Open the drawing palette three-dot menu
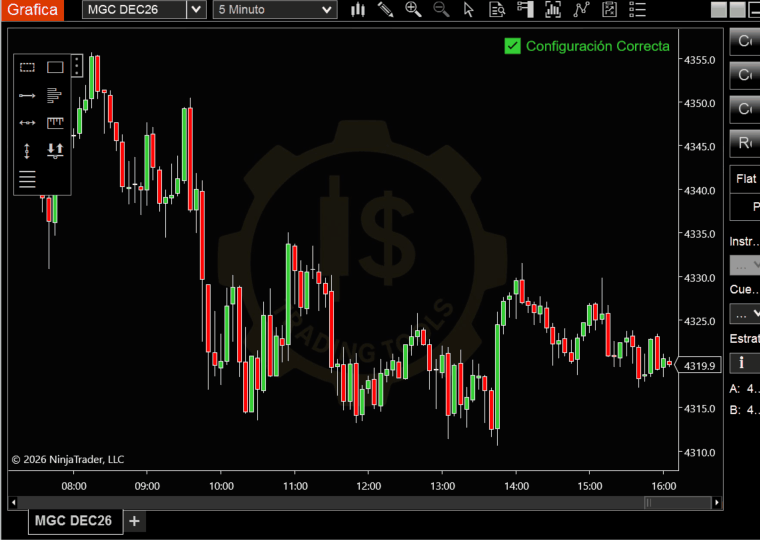760x540 pixels. point(77,65)
